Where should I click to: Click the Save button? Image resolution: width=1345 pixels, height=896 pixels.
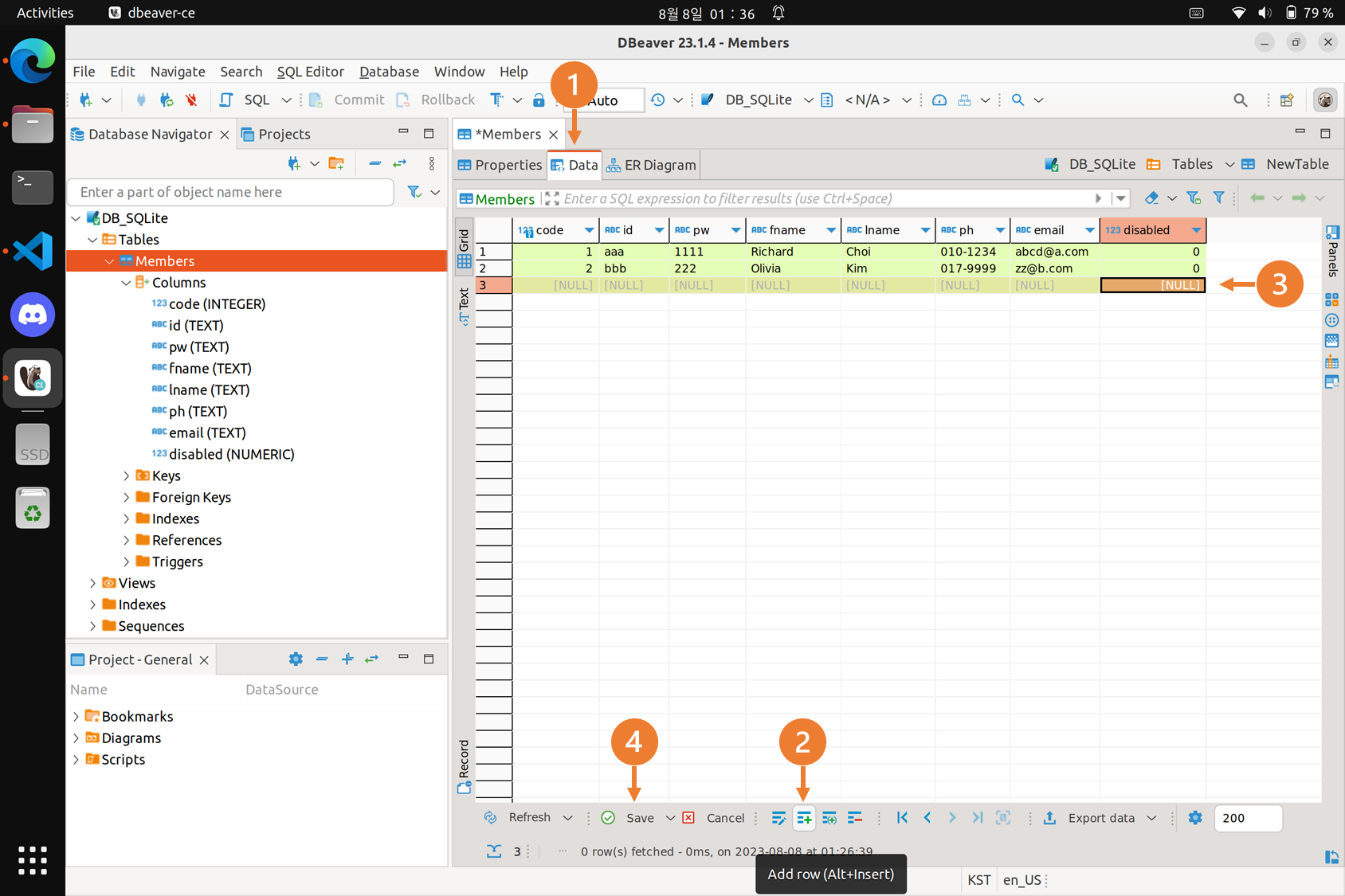click(629, 818)
